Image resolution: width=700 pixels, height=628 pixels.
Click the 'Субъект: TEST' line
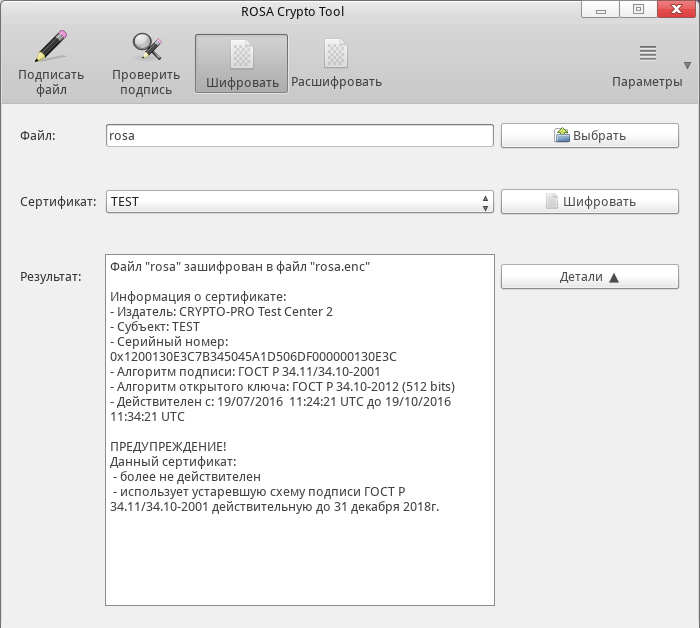coord(155,327)
